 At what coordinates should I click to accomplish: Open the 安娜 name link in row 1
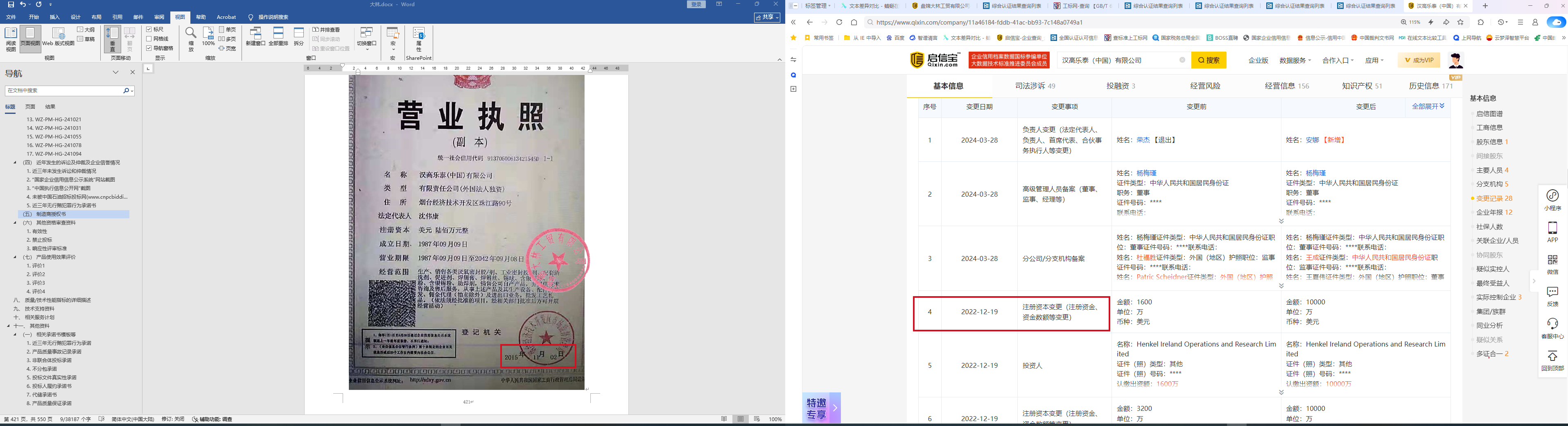click(x=1313, y=140)
